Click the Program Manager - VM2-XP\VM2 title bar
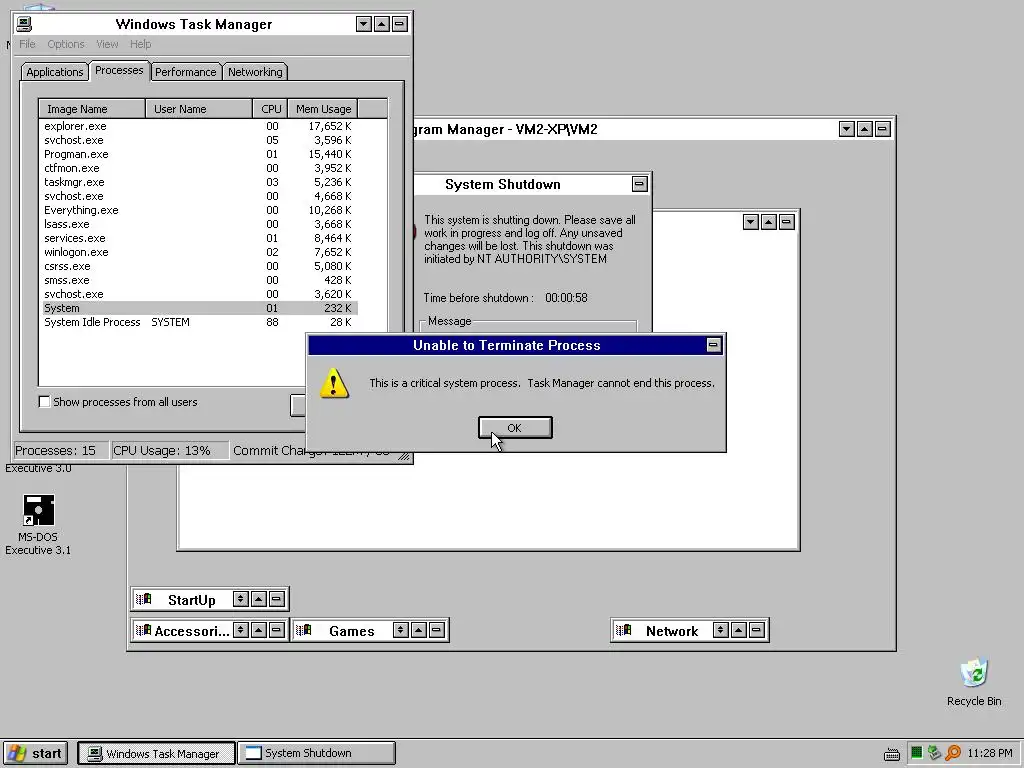This screenshot has width=1024, height=768. 625,129
